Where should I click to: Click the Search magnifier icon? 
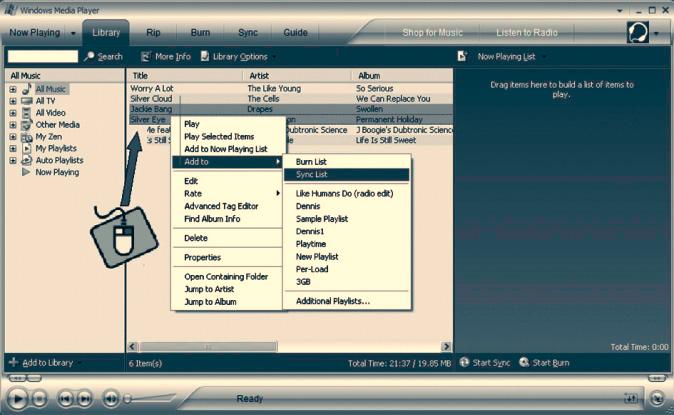click(x=89, y=56)
